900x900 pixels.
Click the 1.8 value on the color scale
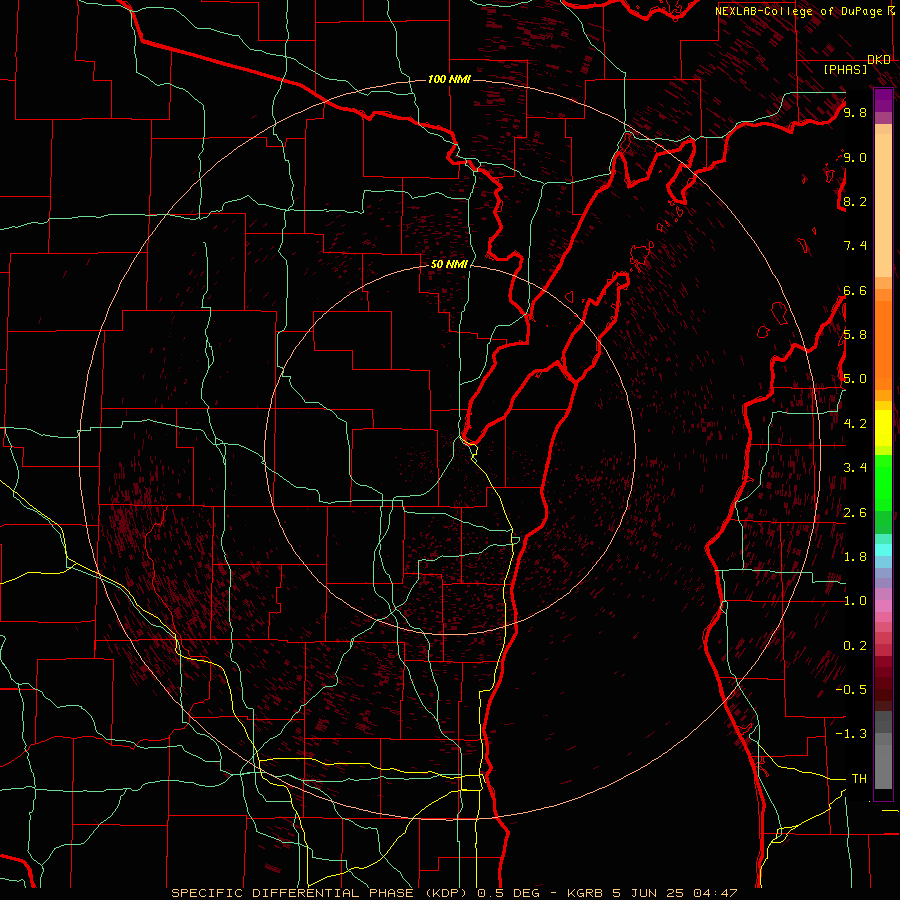point(855,557)
